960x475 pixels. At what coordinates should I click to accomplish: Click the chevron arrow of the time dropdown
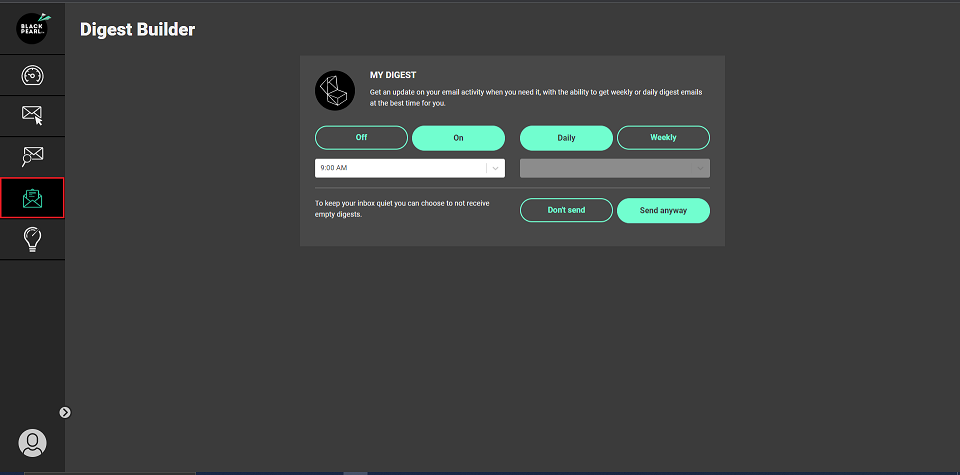coord(495,168)
